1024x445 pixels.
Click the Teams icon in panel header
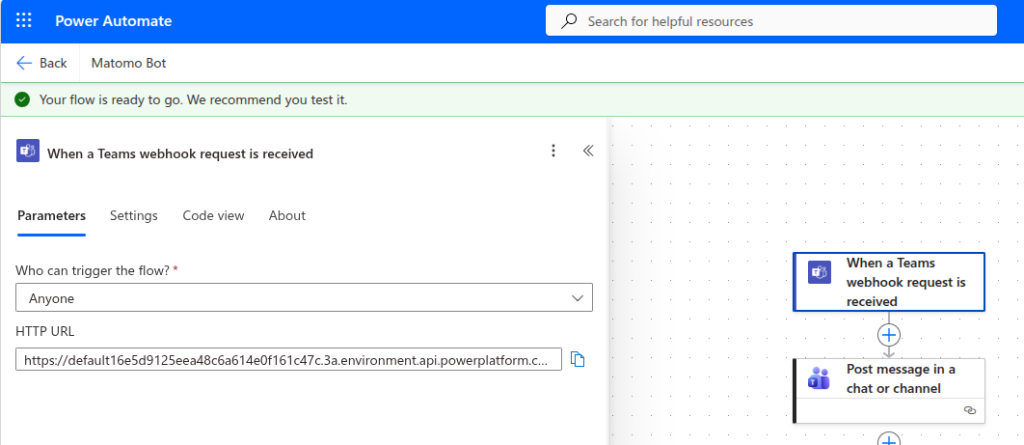click(28, 152)
